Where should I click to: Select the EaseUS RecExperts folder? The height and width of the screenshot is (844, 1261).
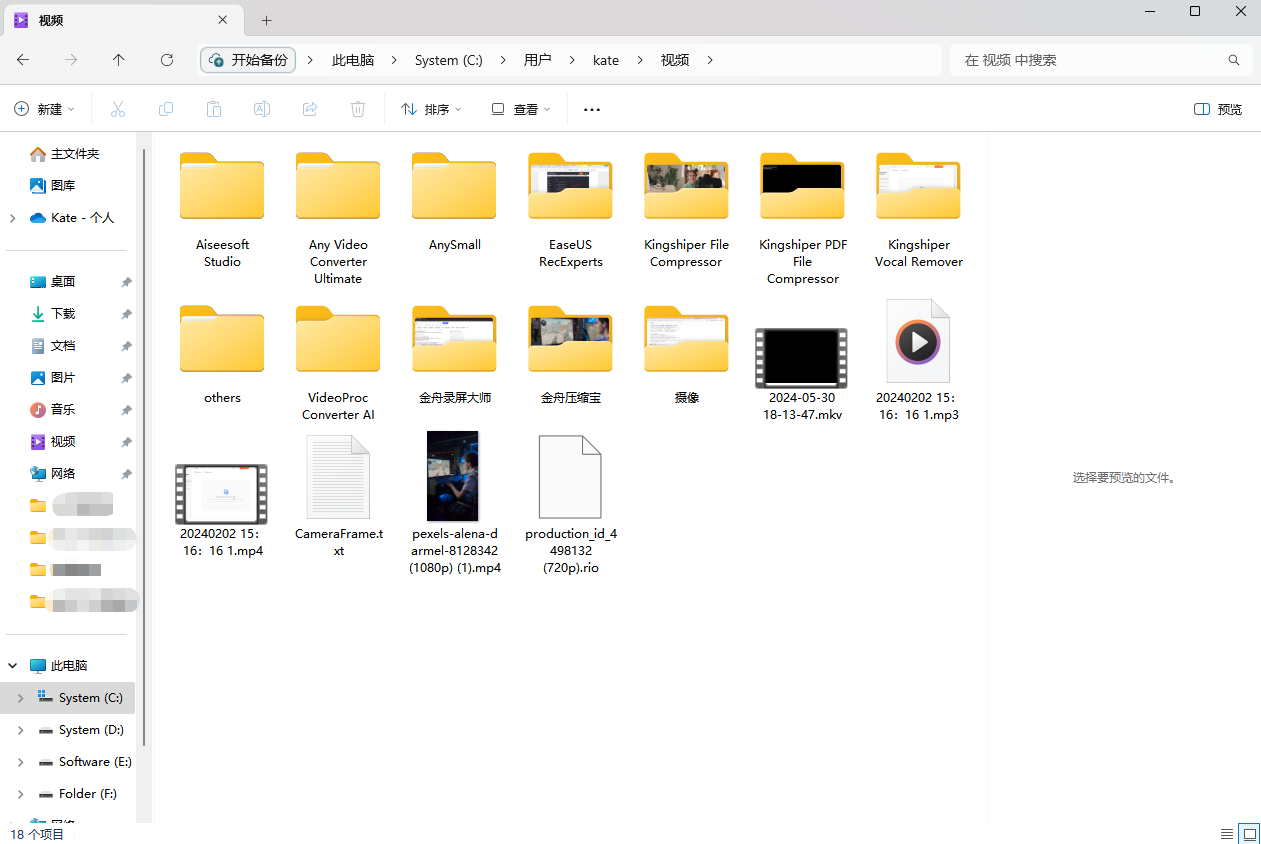570,210
